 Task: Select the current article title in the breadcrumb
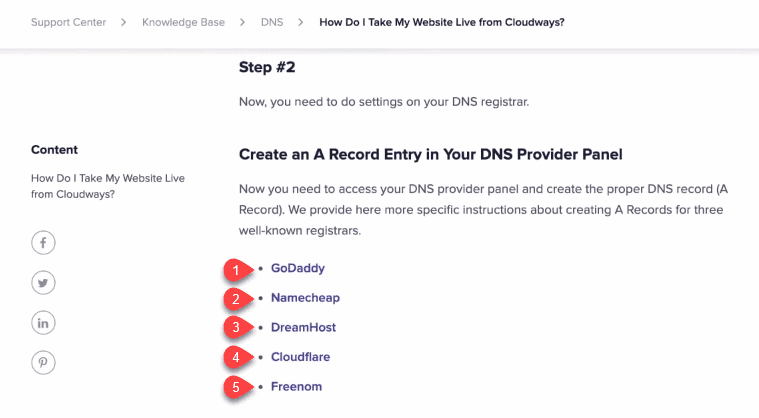click(x=441, y=22)
